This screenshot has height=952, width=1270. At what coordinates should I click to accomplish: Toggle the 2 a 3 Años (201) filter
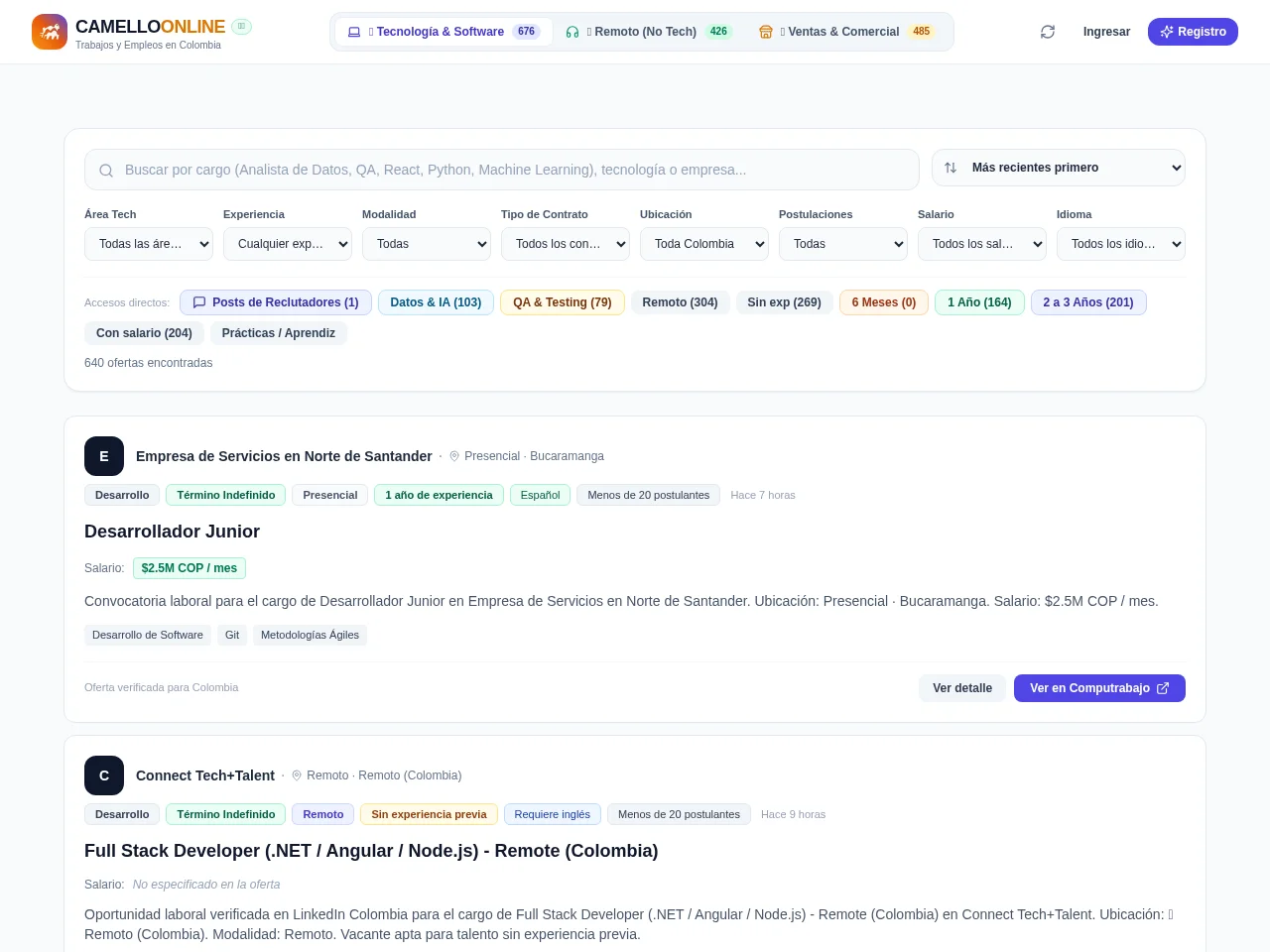1088,302
